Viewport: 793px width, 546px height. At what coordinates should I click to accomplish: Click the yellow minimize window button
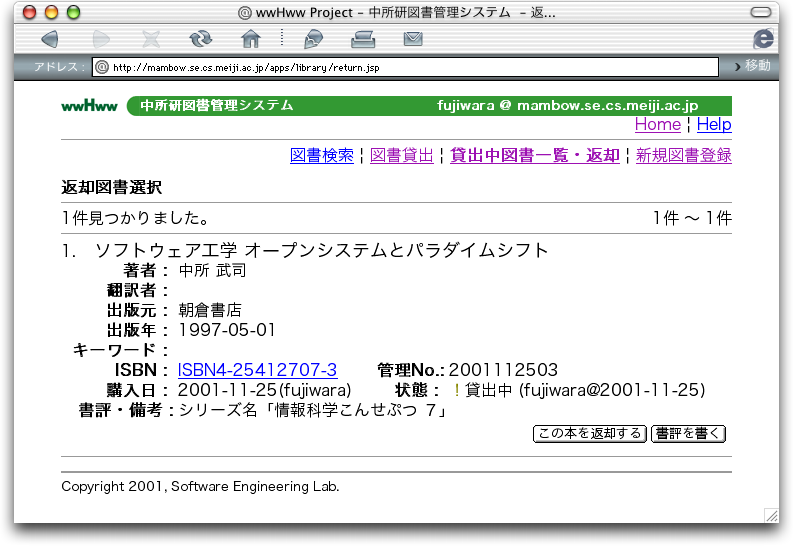pos(51,12)
